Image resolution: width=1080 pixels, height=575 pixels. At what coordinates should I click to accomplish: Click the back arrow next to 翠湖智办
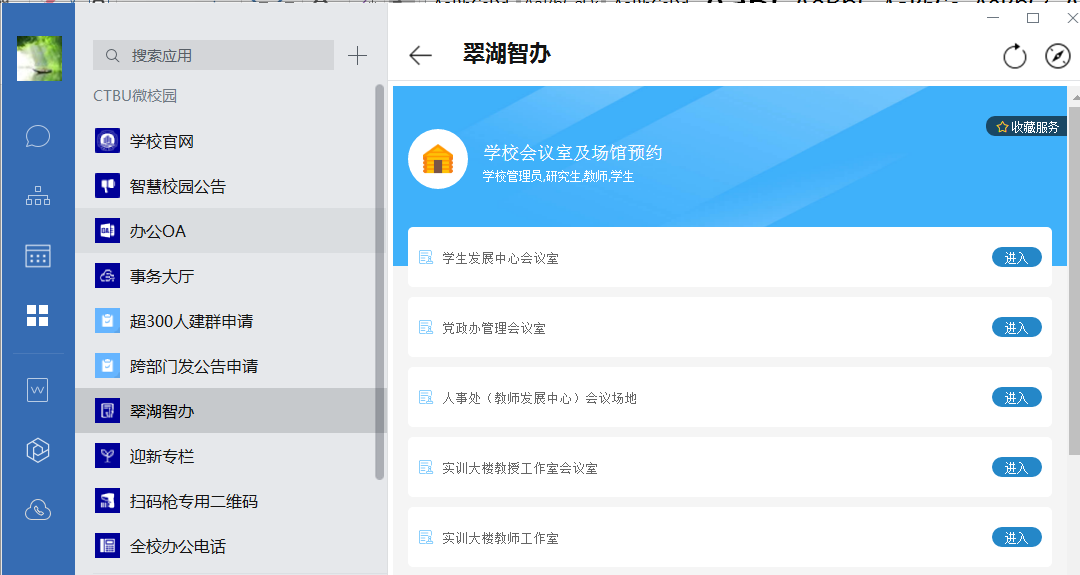coord(421,56)
